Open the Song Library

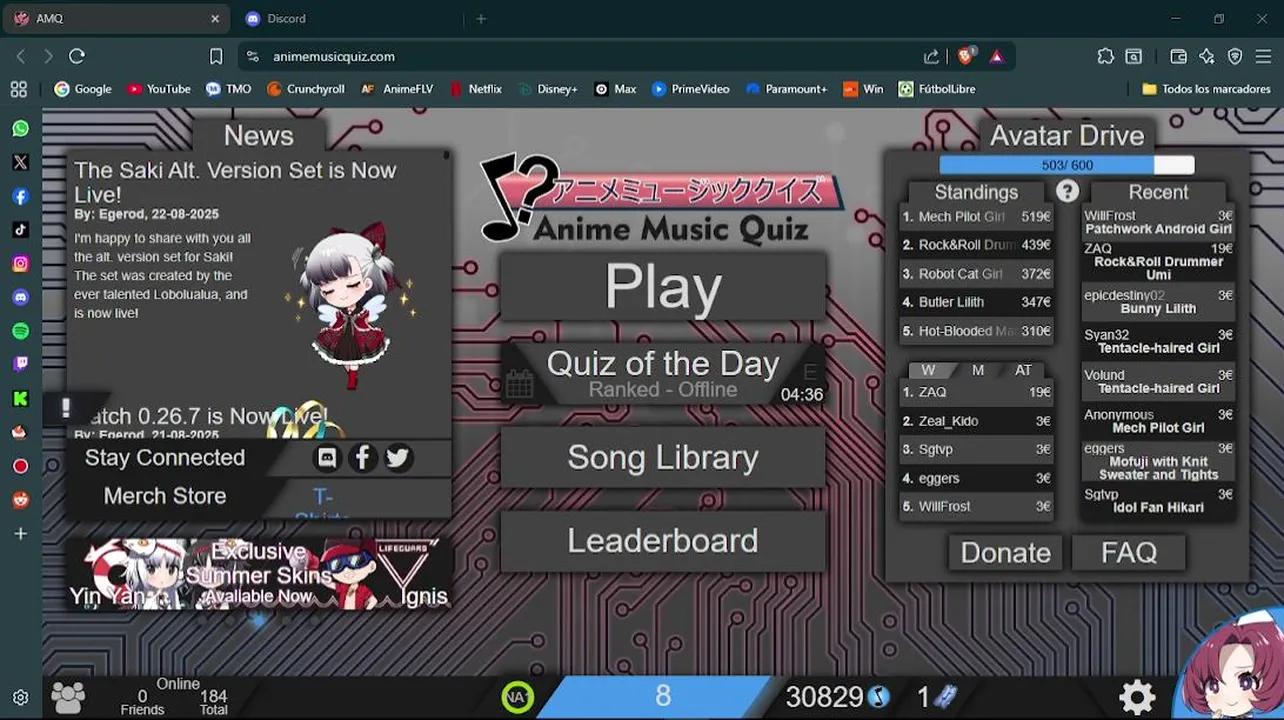663,457
